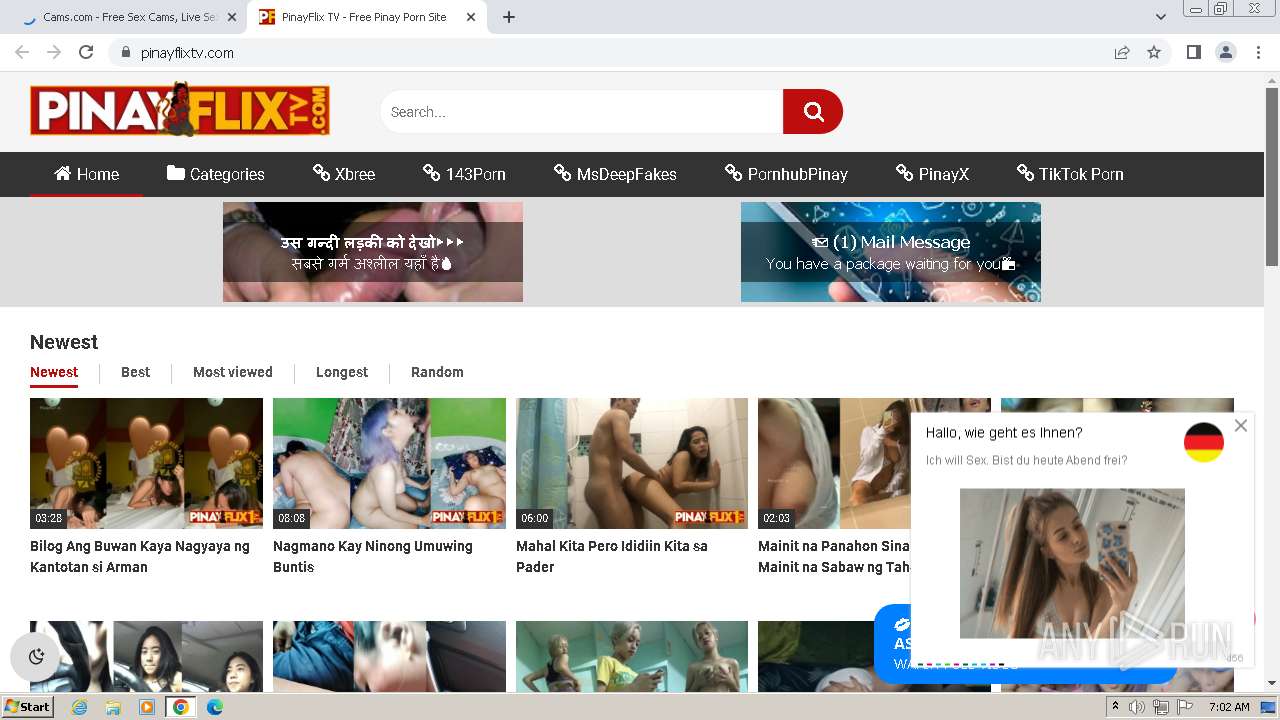Sort listings by Longest
Screen dimensions: 1280x720
pyautogui.click(x=342, y=372)
